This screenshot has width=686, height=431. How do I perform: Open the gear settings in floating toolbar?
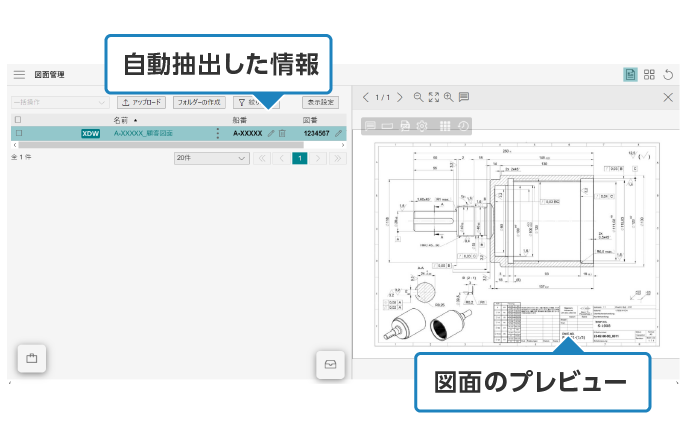(422, 126)
